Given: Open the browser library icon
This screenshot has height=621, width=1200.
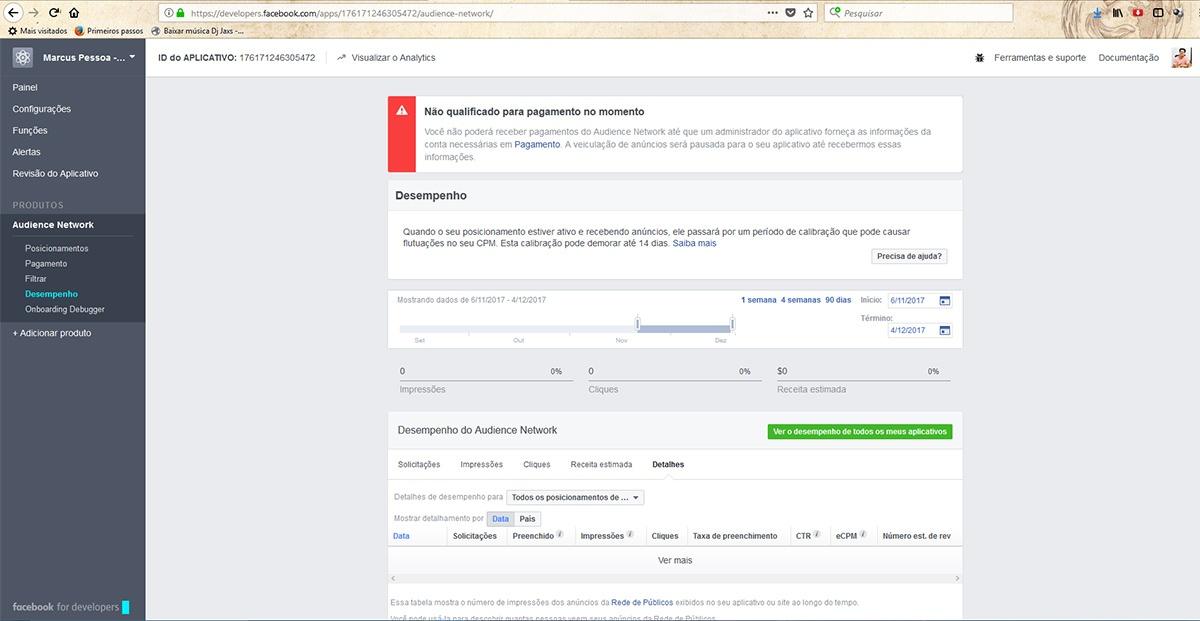Looking at the screenshot, I should [x=1117, y=13].
